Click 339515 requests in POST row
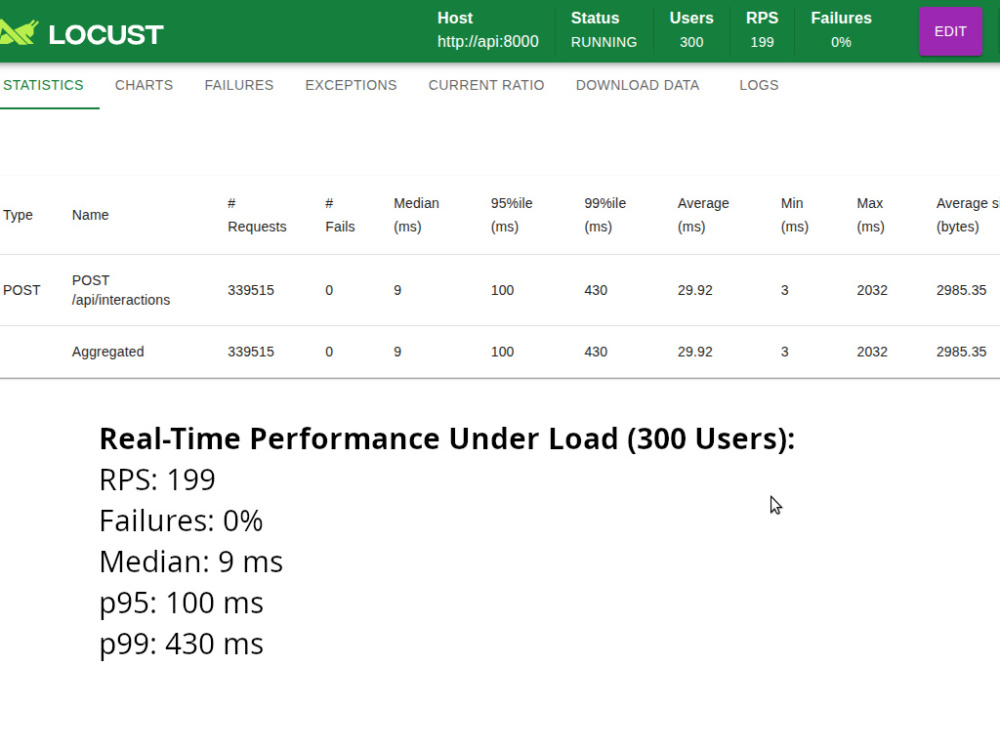 click(x=251, y=290)
